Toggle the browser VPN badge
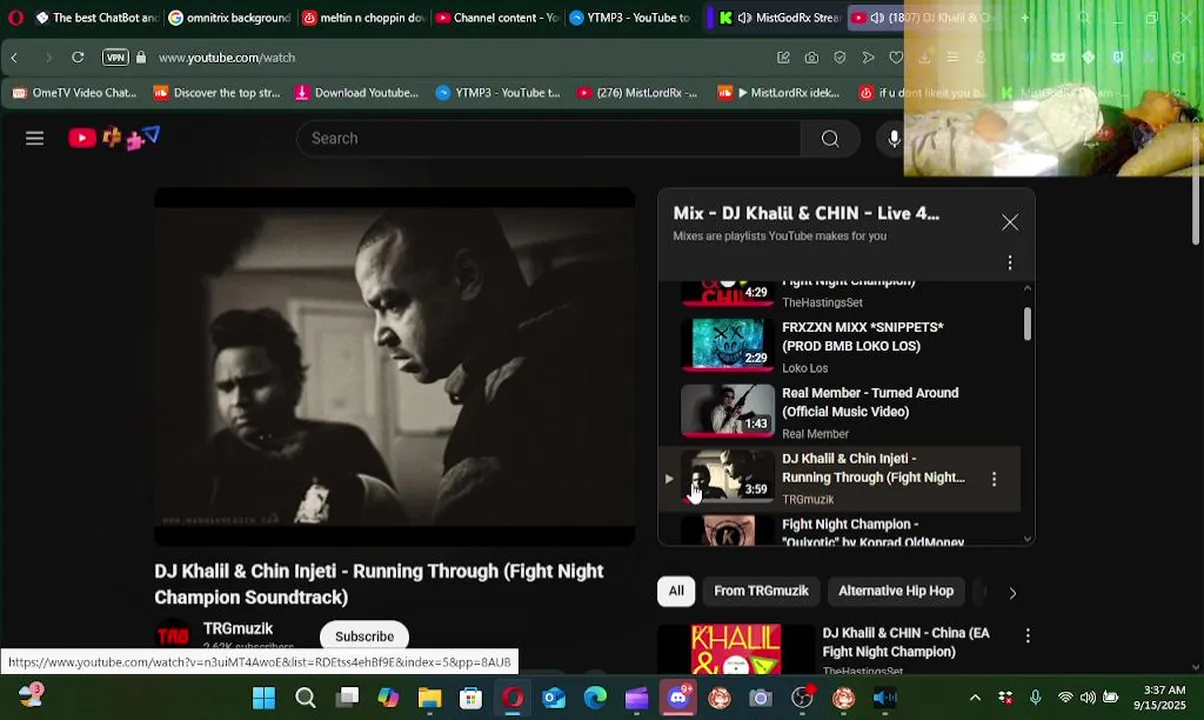 click(116, 57)
